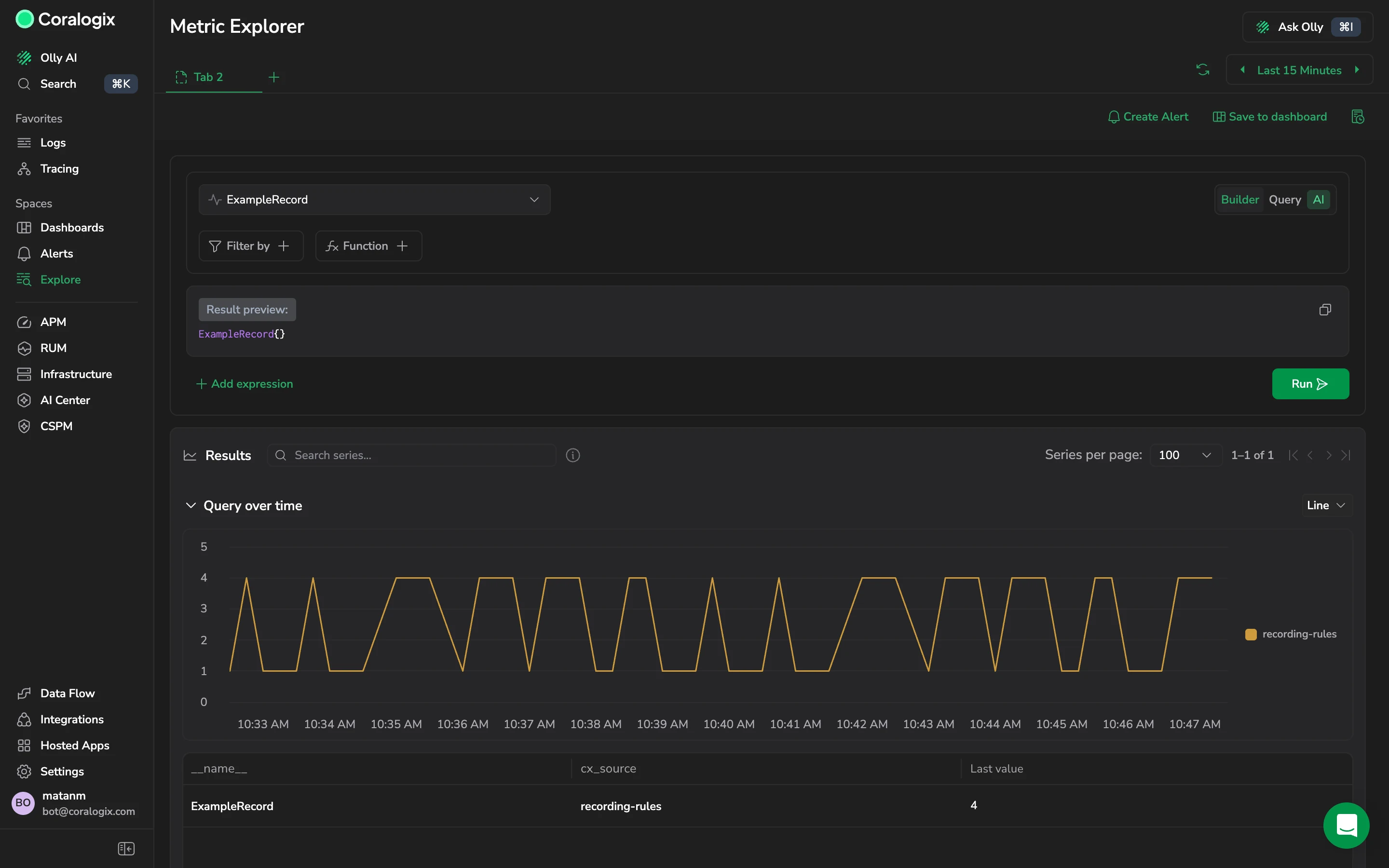Click Create Alert
1389x868 pixels.
pyautogui.click(x=1148, y=117)
